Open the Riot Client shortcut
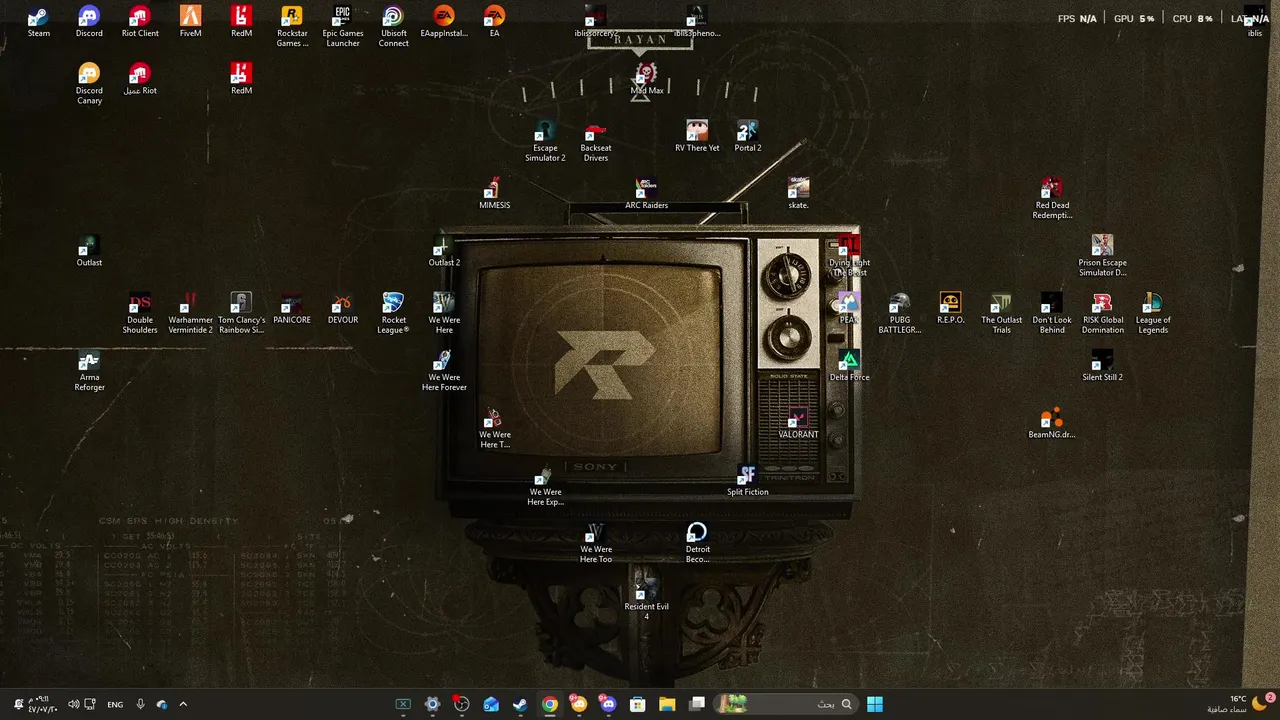This screenshot has width=1280, height=720. coord(140,22)
